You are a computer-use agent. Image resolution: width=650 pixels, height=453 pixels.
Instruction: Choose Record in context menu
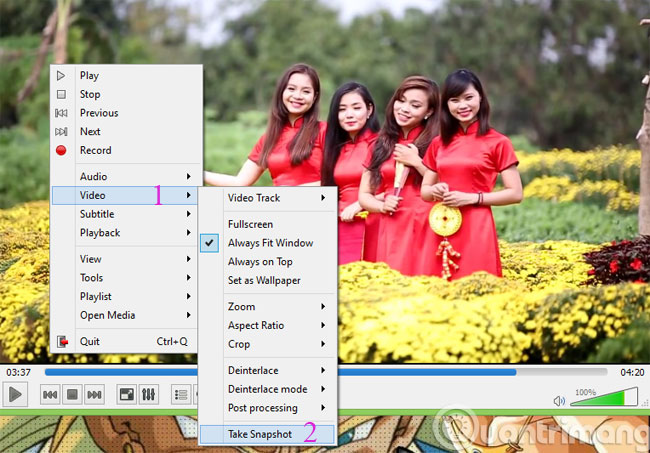95,150
